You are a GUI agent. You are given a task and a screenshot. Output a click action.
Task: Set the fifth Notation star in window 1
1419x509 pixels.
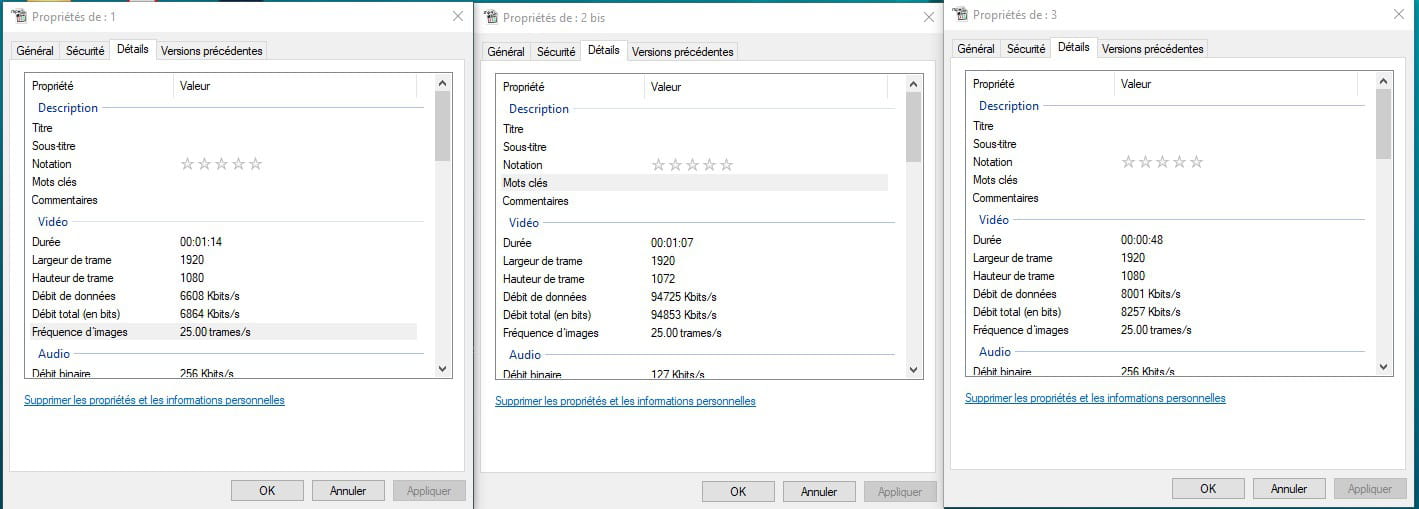[255, 164]
